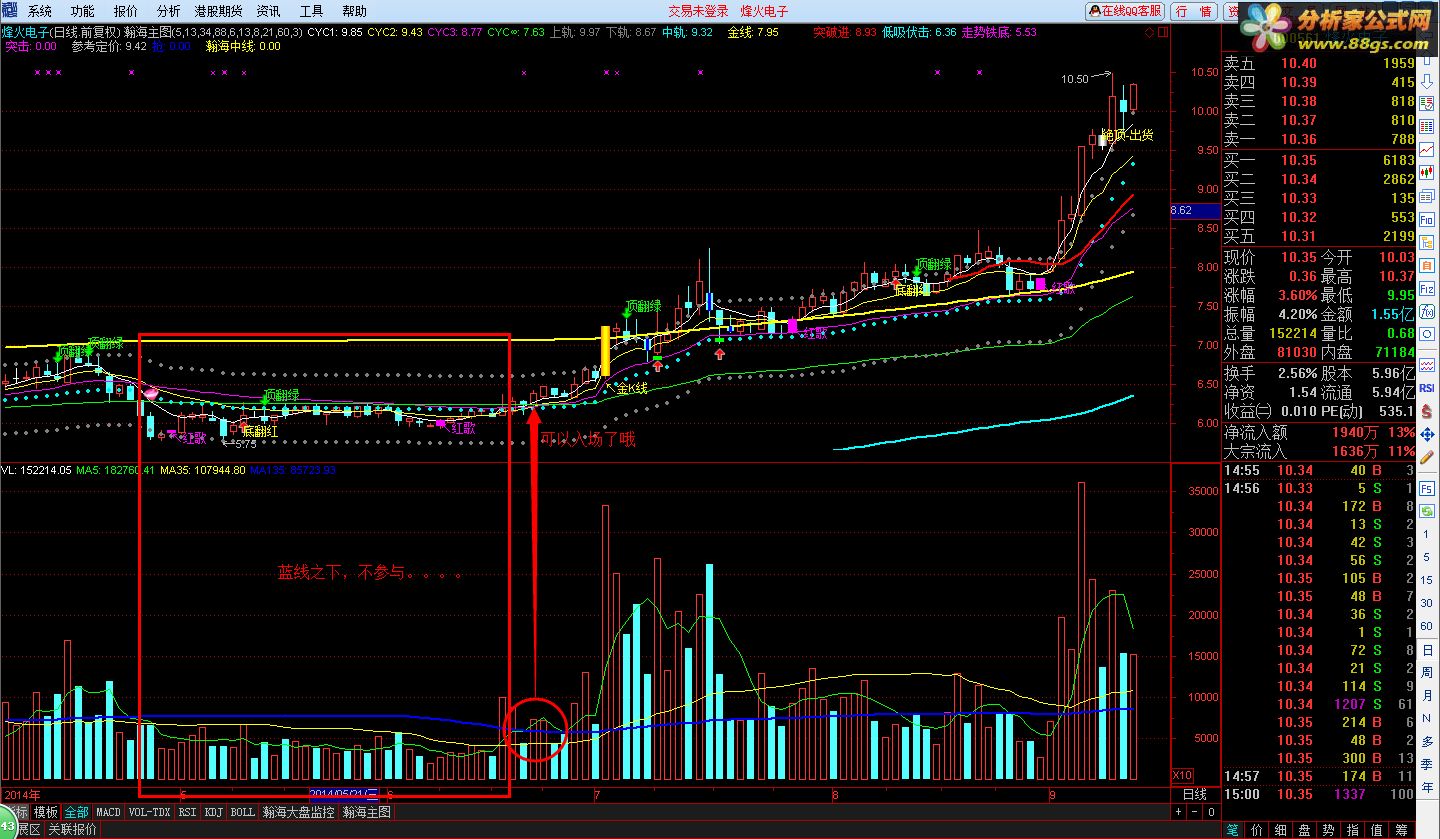Switch to quarterly 季 period in sidebar
The image size is (1440, 839).
point(1427,764)
